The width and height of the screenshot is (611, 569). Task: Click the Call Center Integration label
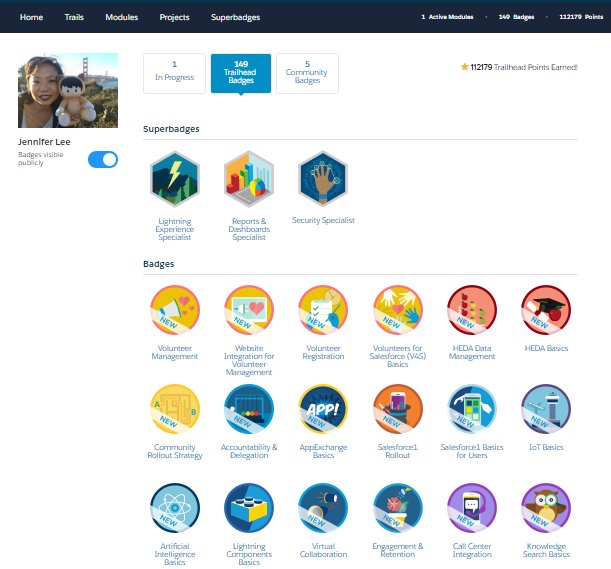click(472, 550)
